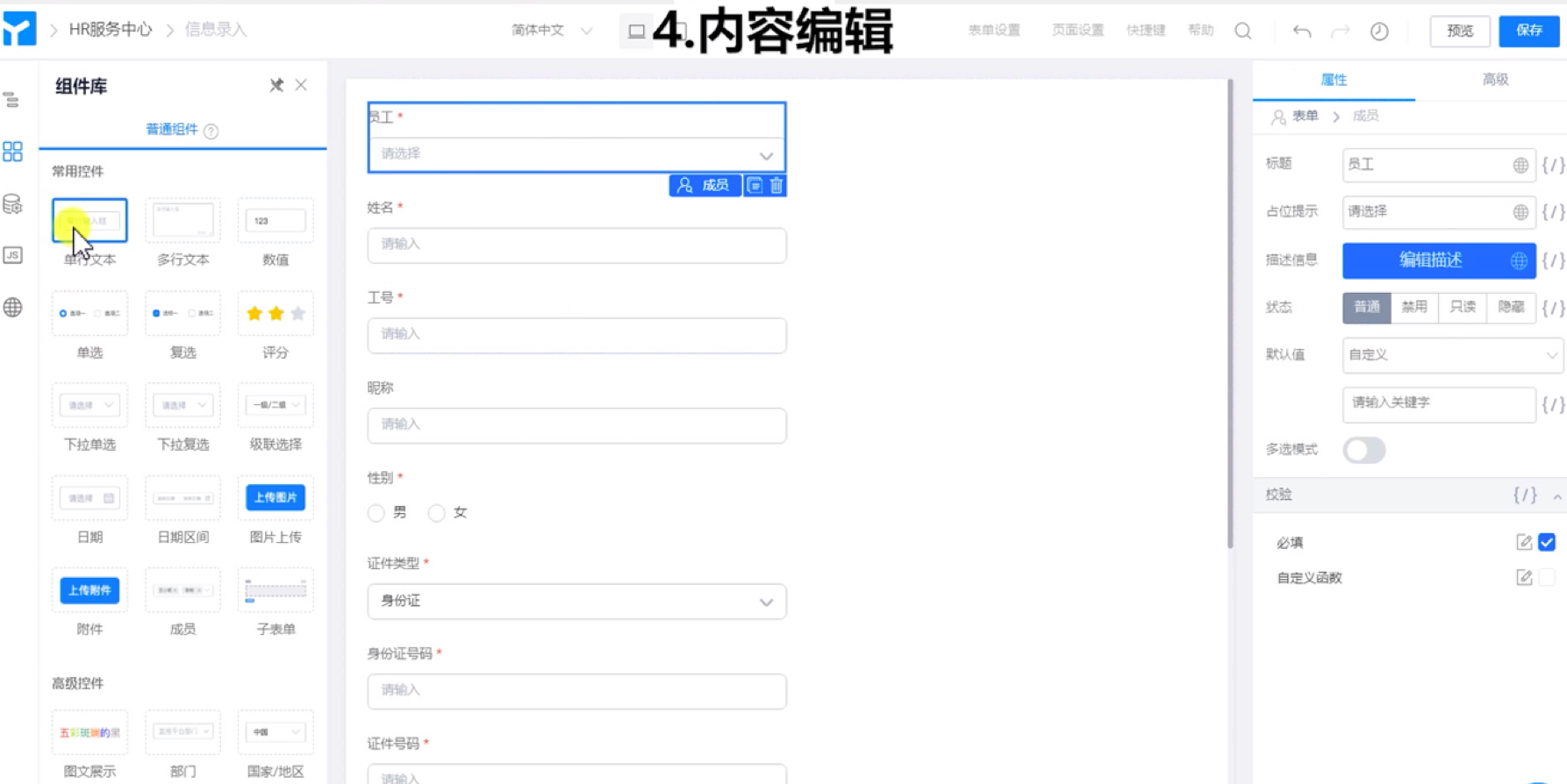Open 帮助 menu

tap(1200, 30)
